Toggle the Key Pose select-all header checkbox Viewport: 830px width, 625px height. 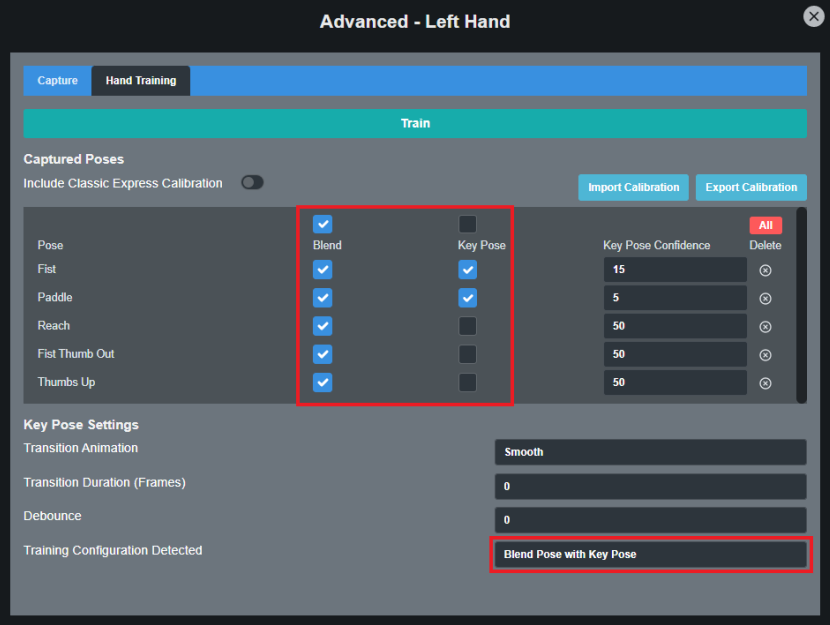click(467, 224)
